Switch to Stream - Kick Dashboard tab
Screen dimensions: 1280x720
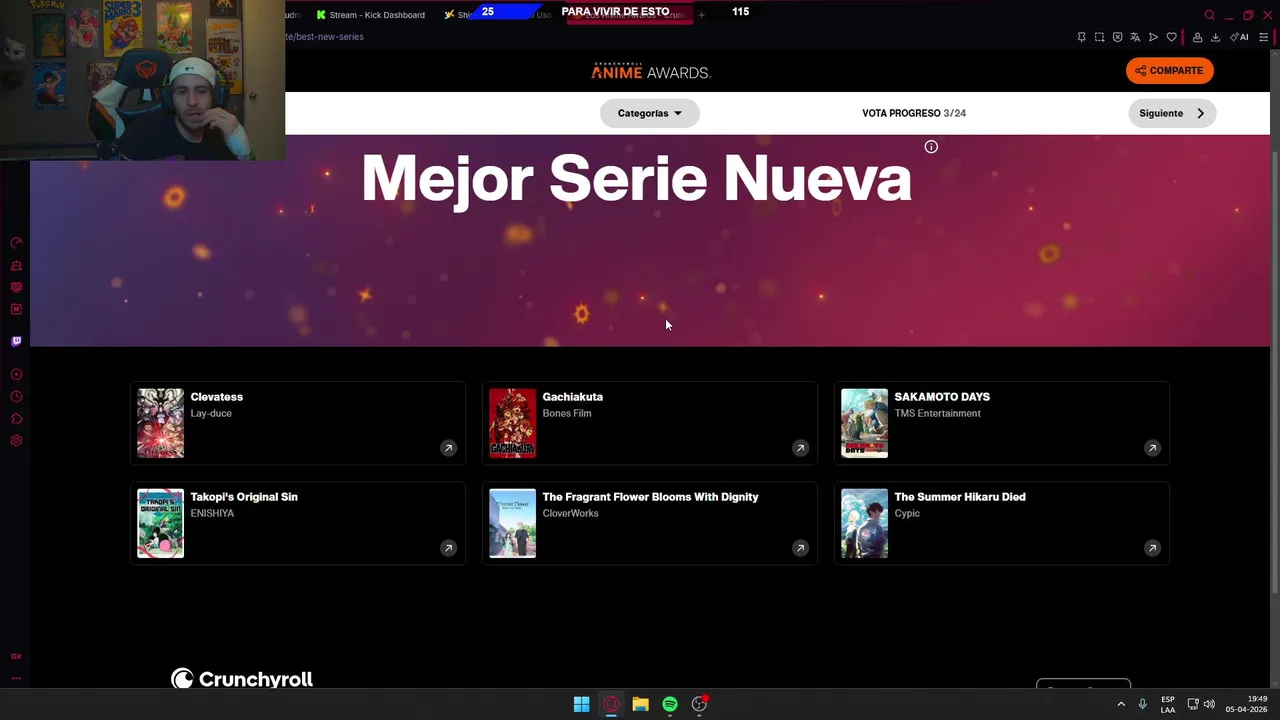pyautogui.click(x=370, y=15)
